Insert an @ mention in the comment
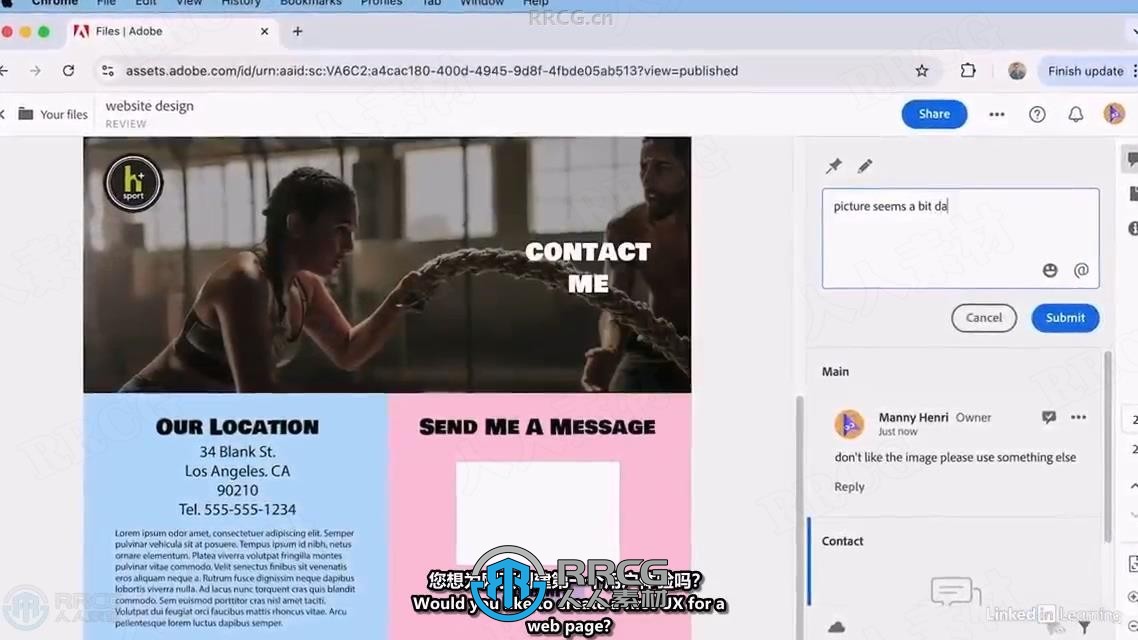Image resolution: width=1138 pixels, height=640 pixels. [1081, 270]
